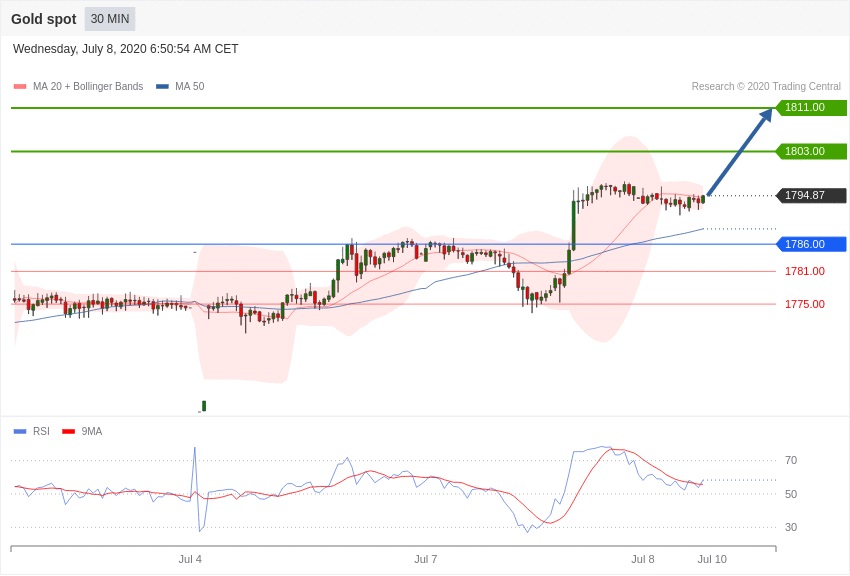Click the 1781.00 red support label
The image size is (850, 576).
tap(804, 271)
